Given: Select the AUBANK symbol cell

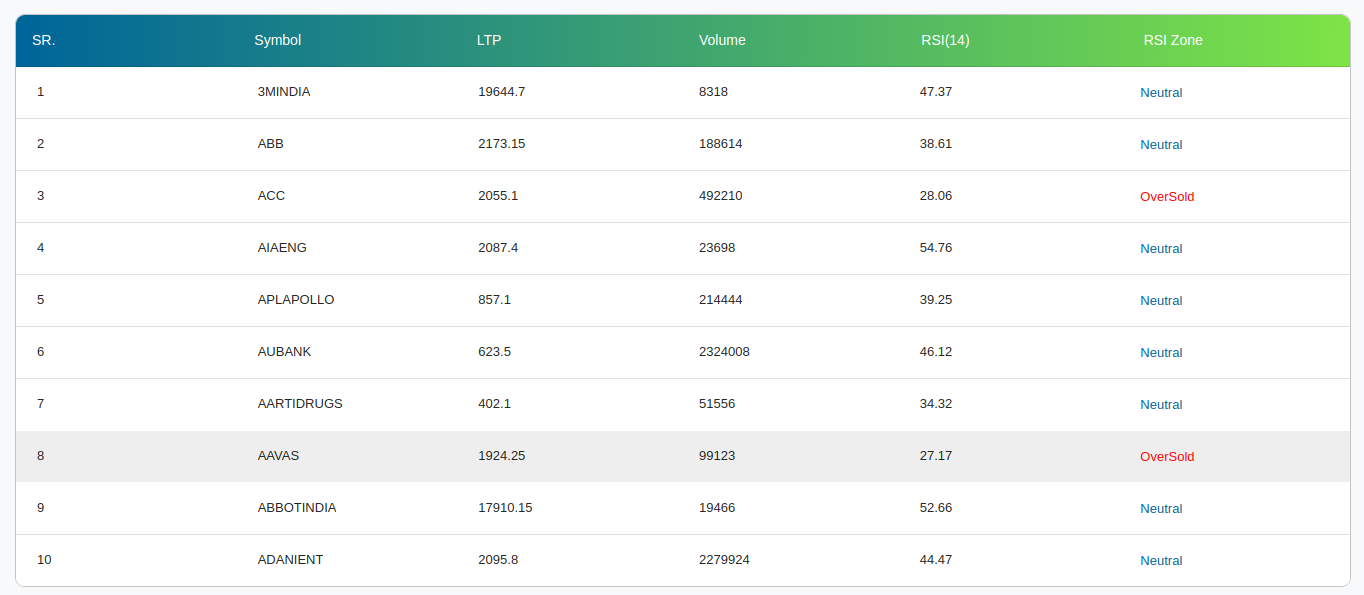Looking at the screenshot, I should [x=285, y=352].
